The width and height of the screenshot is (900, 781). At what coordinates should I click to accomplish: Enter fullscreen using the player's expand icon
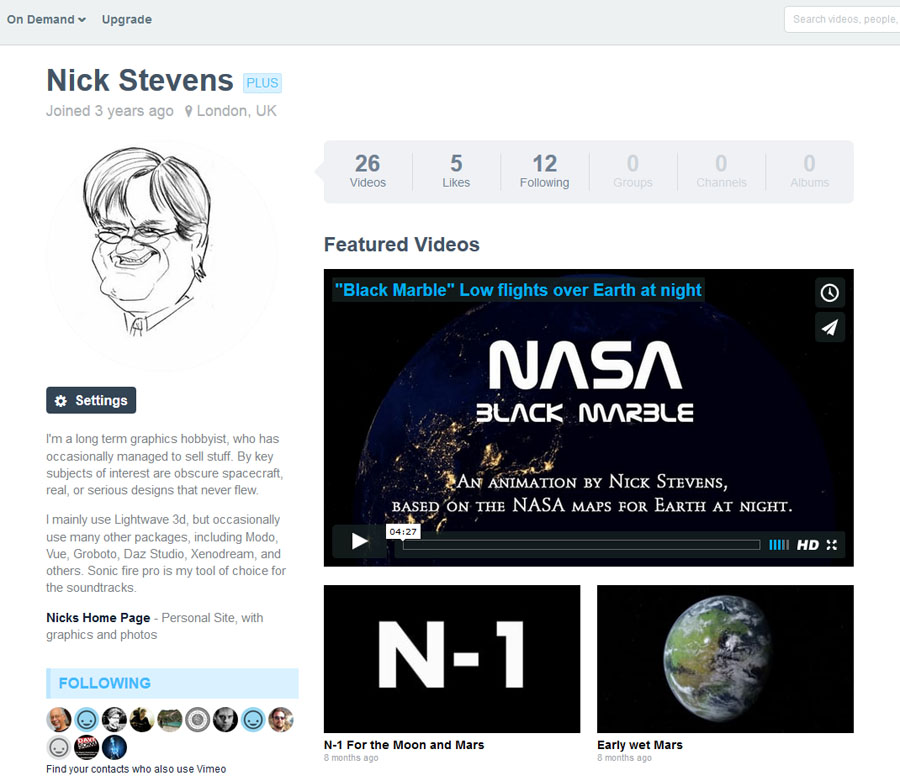point(832,545)
